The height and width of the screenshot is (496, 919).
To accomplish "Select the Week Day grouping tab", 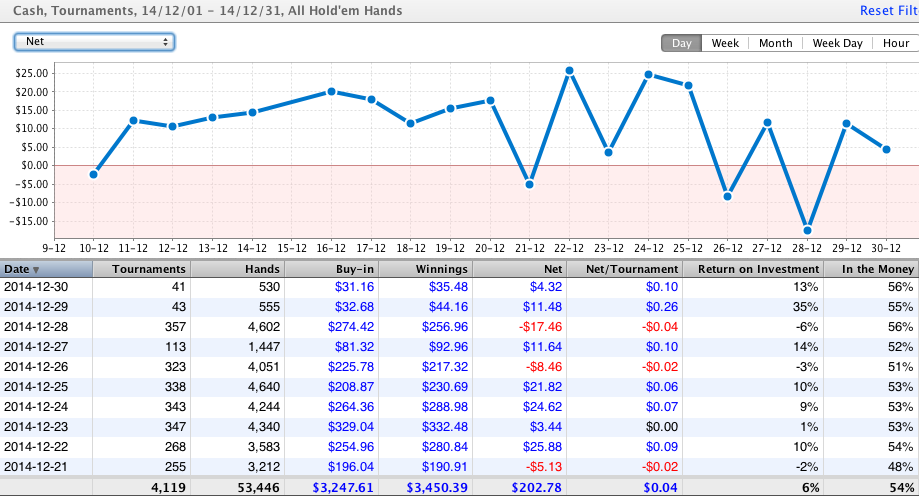I will (x=837, y=43).
